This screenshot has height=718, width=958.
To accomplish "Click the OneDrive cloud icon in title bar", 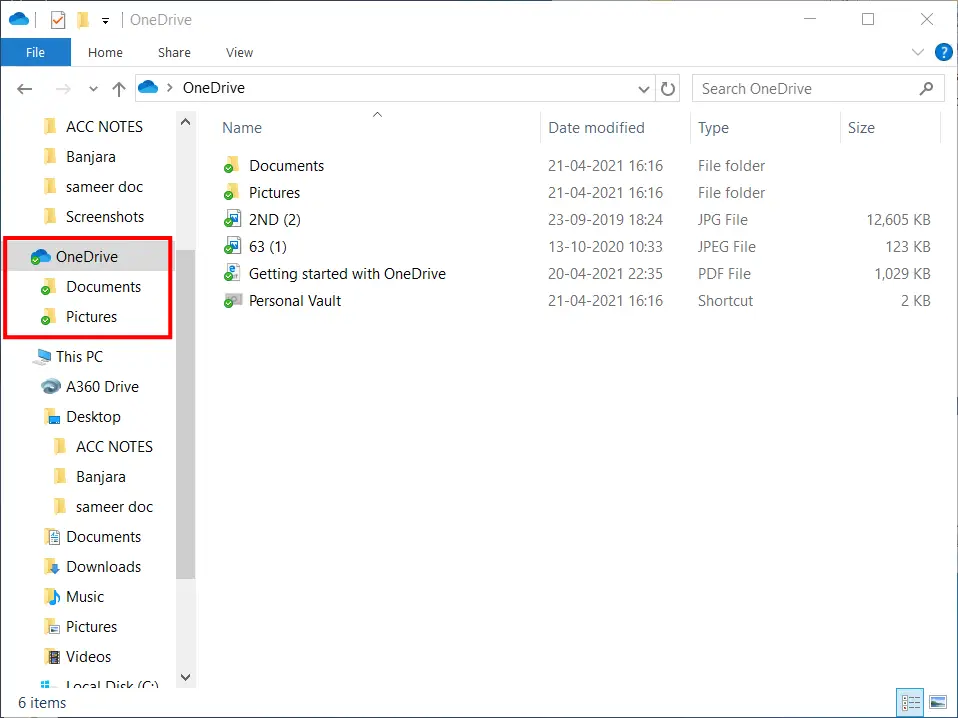I will (19, 20).
